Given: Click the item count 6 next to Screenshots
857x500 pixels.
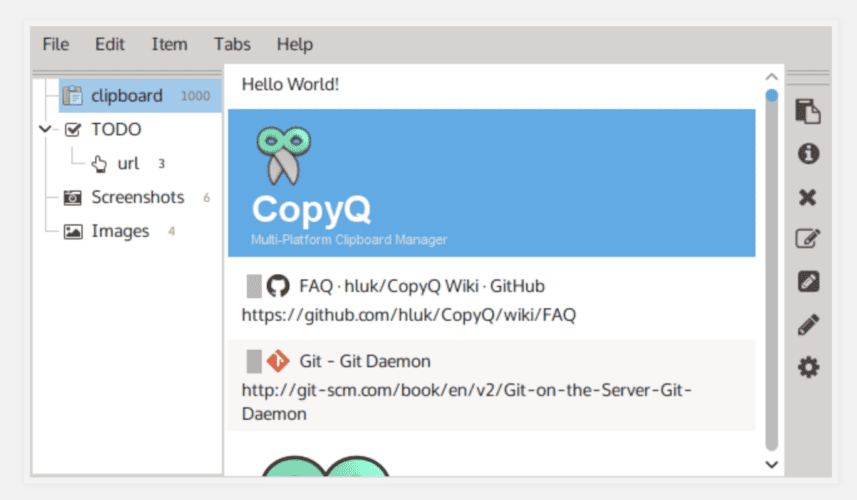Looking at the screenshot, I should [x=207, y=198].
